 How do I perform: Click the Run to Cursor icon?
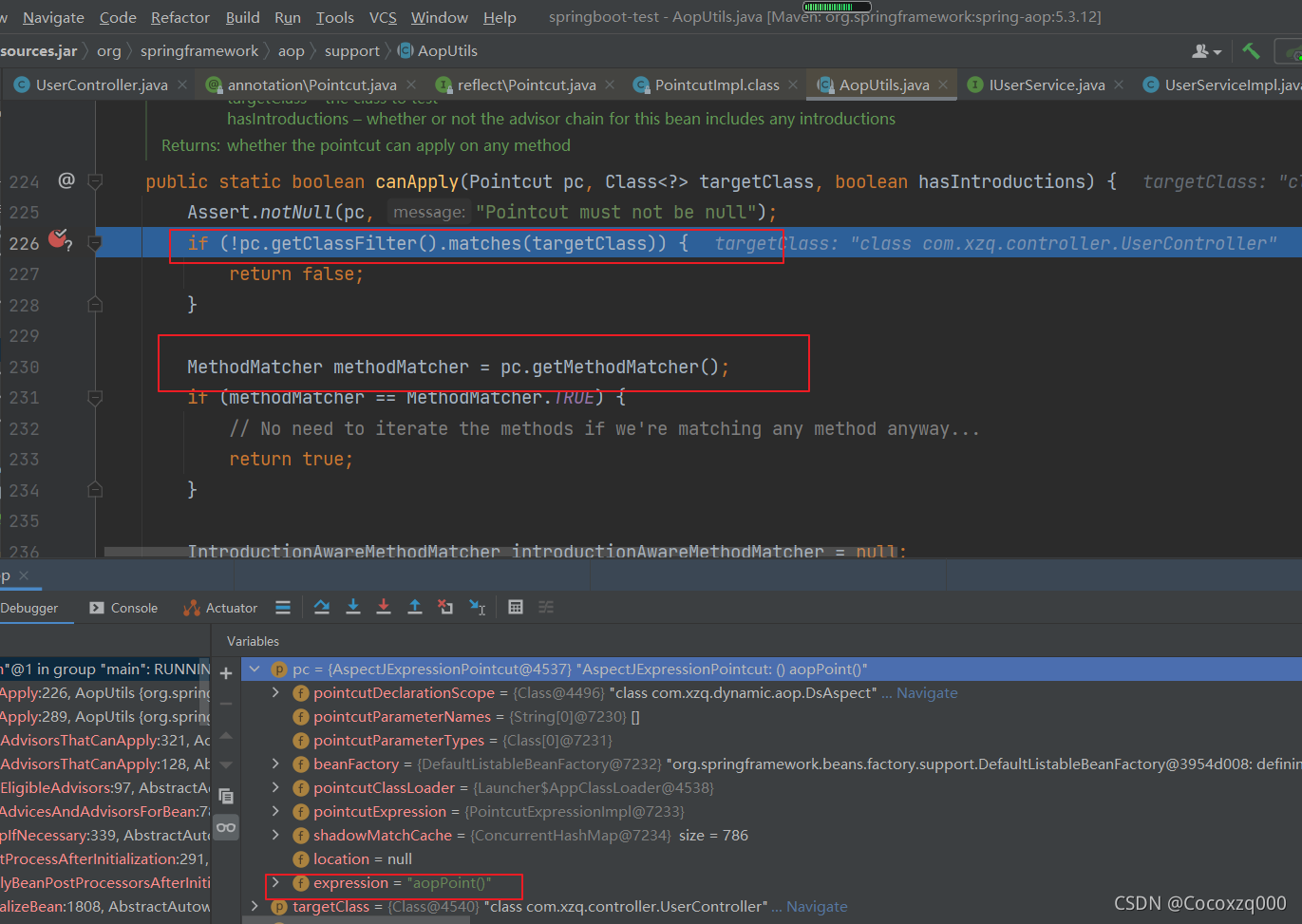[x=478, y=607]
